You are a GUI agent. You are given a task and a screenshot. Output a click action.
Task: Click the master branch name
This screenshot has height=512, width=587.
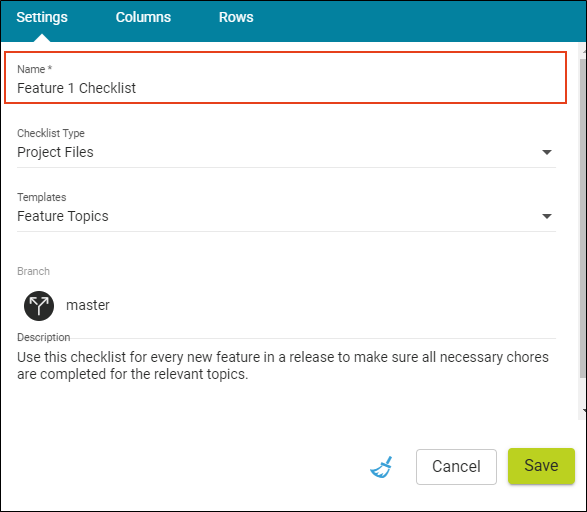(x=88, y=305)
